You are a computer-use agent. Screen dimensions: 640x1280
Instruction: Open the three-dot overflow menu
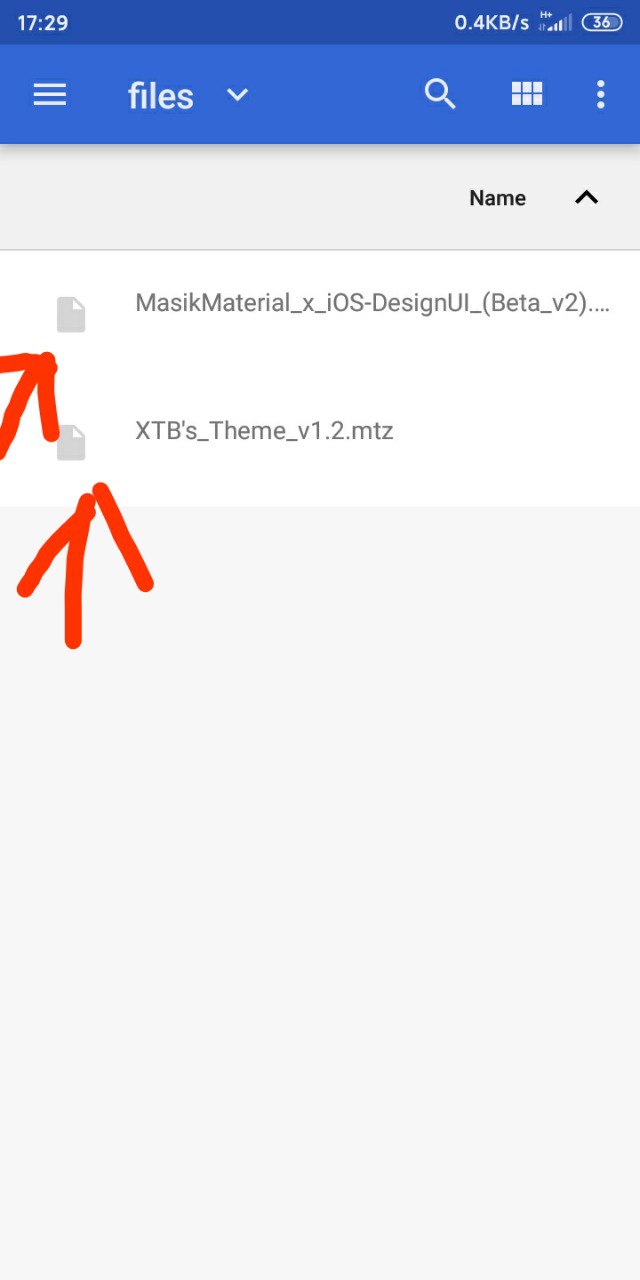(600, 94)
